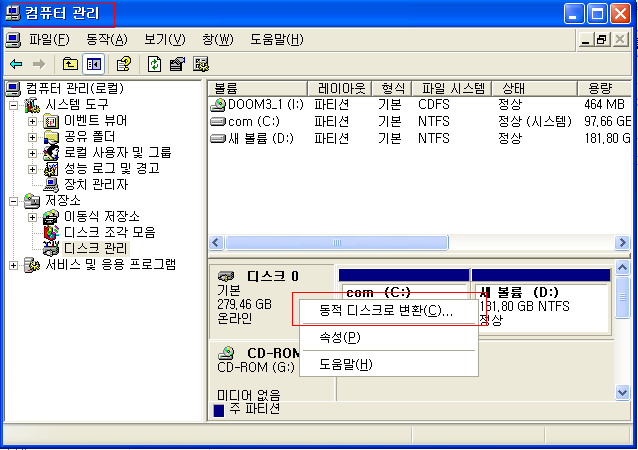Screen dimensions: 638x450
Task: Click the 공유 폴더 folder icon
Action: tap(51, 137)
